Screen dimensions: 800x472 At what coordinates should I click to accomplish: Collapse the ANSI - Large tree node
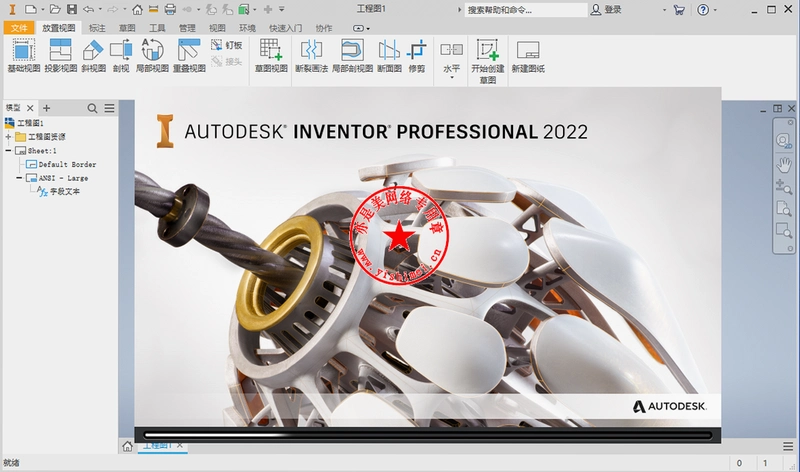pyautogui.click(x=19, y=178)
